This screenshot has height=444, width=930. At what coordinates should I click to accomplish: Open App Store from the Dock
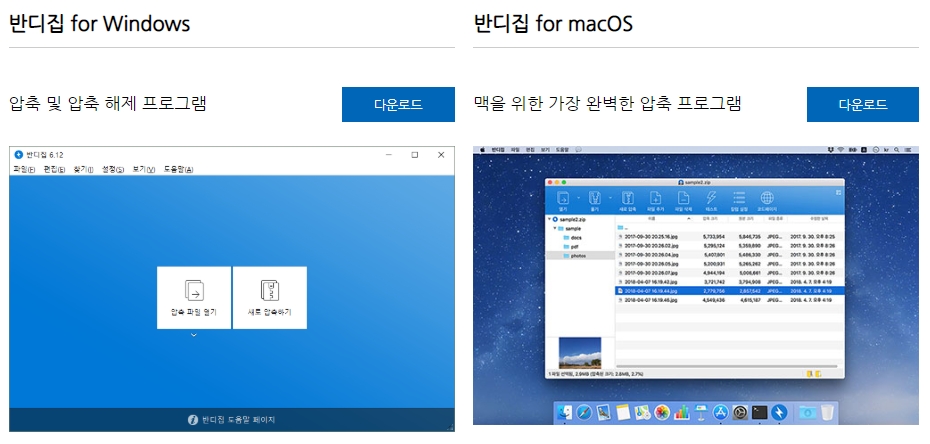pos(720,413)
